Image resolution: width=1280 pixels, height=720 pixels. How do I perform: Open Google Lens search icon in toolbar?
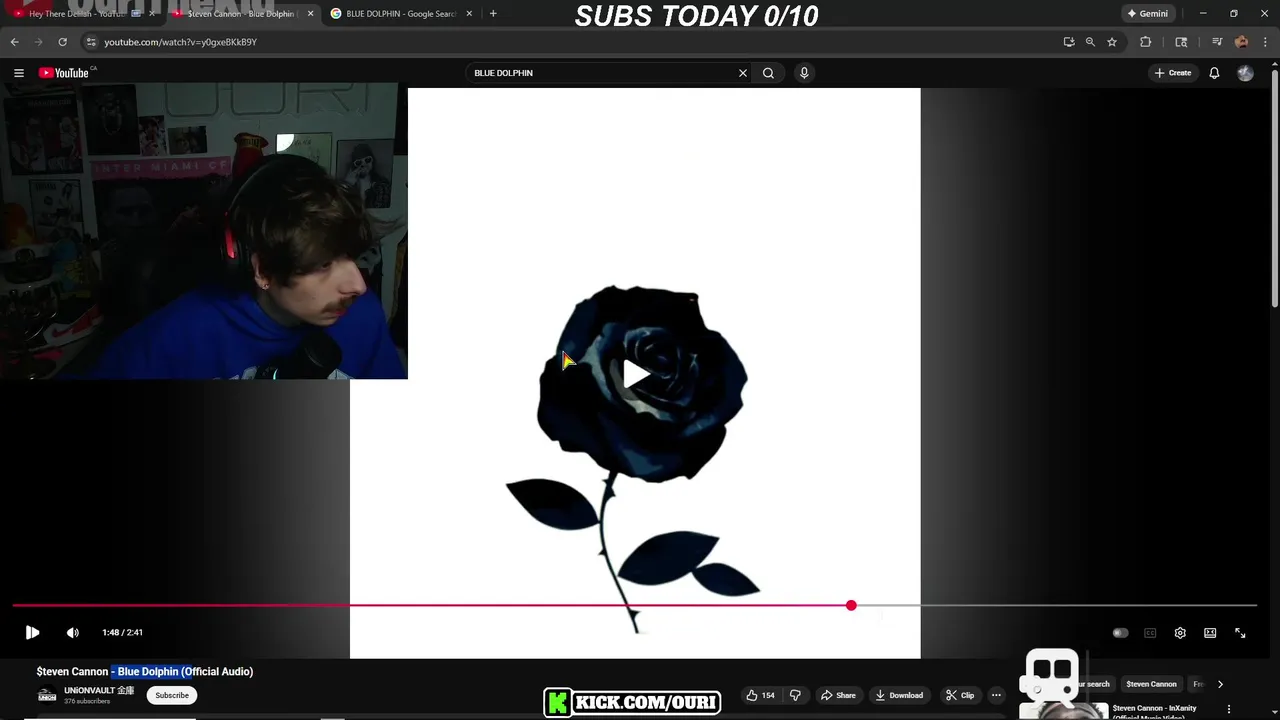(x=1181, y=42)
